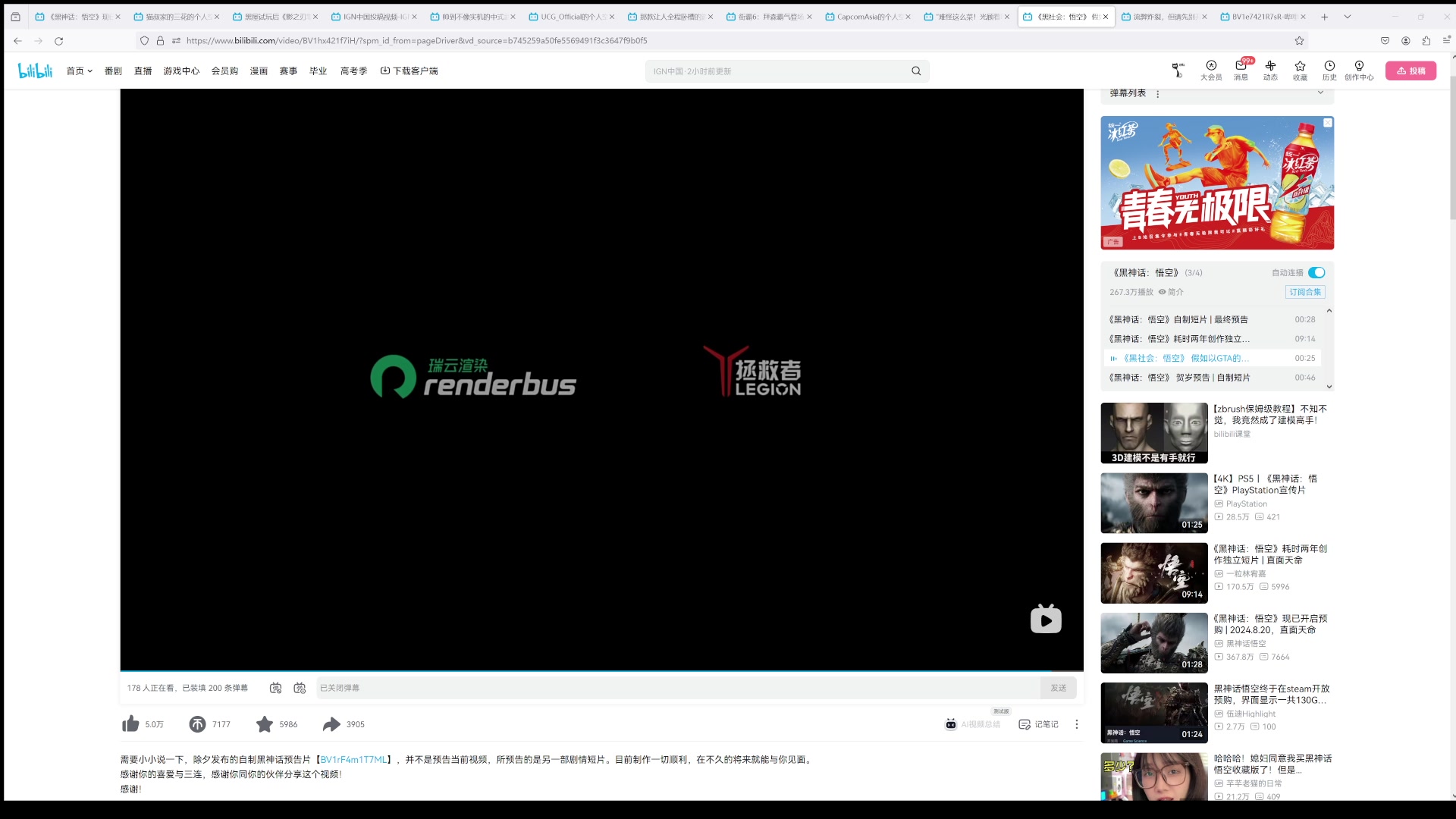Go to 直播 in the navigation
Viewport: 1456px width, 819px height.
(x=143, y=71)
